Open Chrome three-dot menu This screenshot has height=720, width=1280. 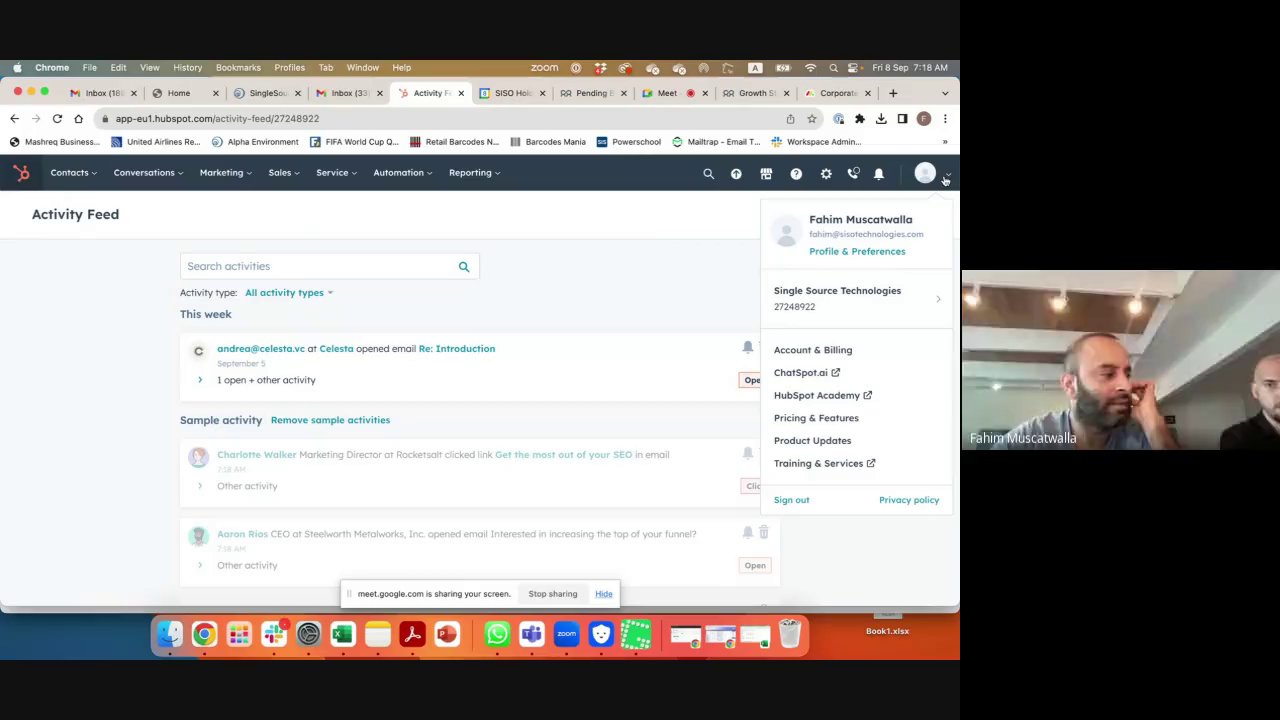945,118
